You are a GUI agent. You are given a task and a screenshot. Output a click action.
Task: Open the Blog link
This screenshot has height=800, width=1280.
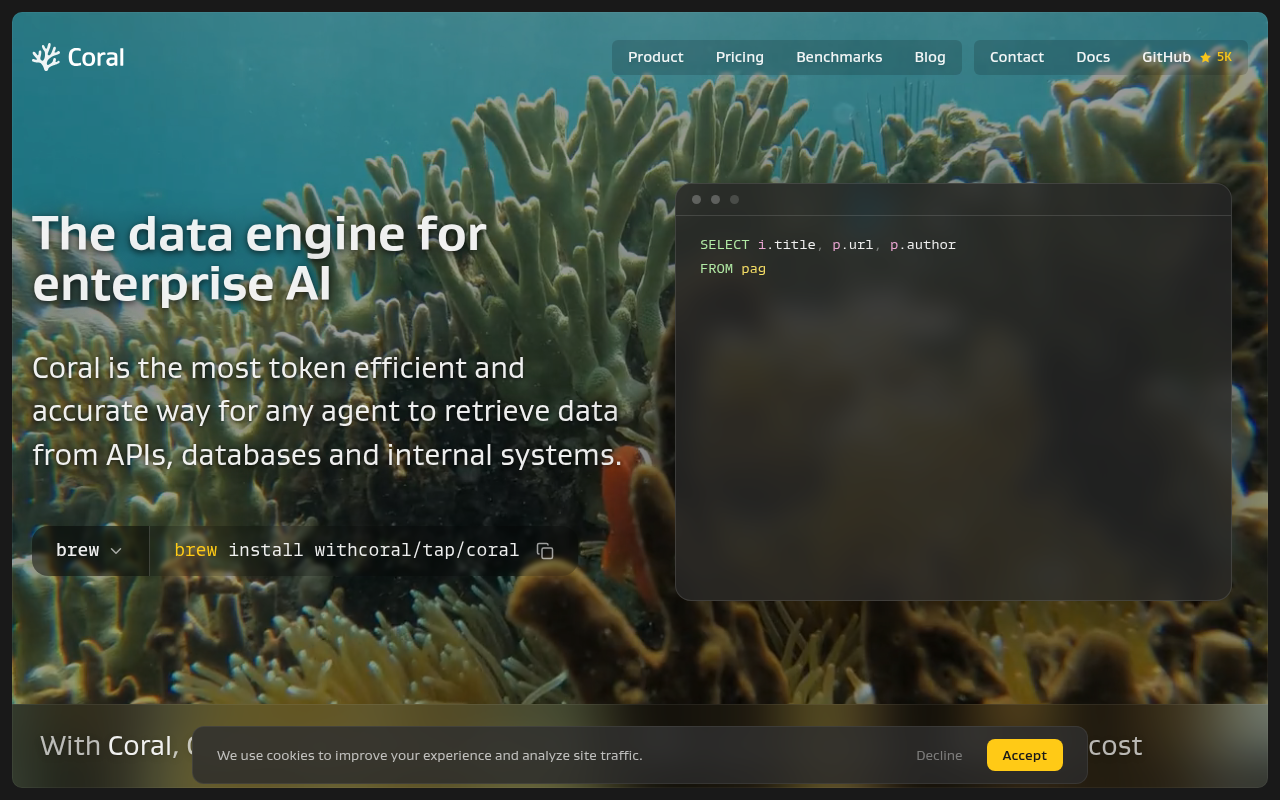pos(930,57)
